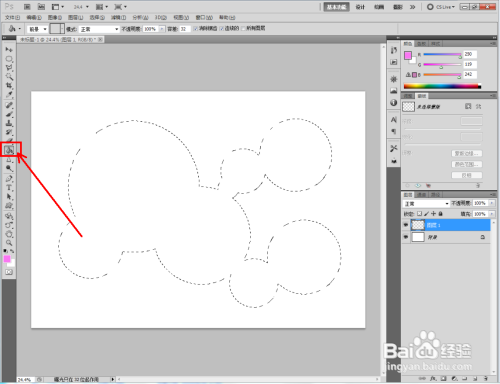Toggle the 连续的 (Contiguous) checkbox

tap(222, 29)
